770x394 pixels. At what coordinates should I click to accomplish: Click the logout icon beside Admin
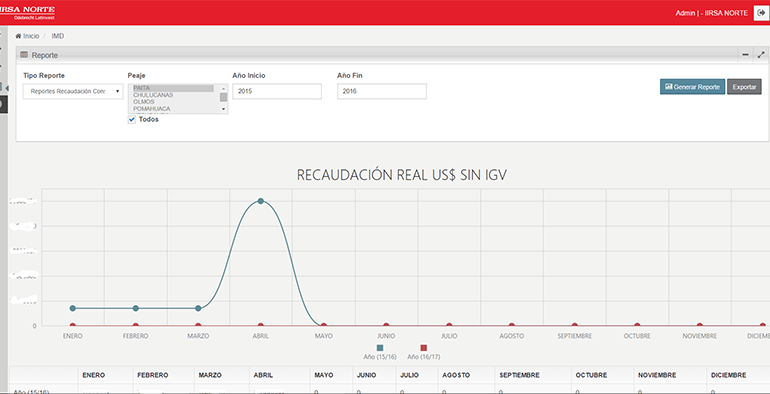coord(761,13)
